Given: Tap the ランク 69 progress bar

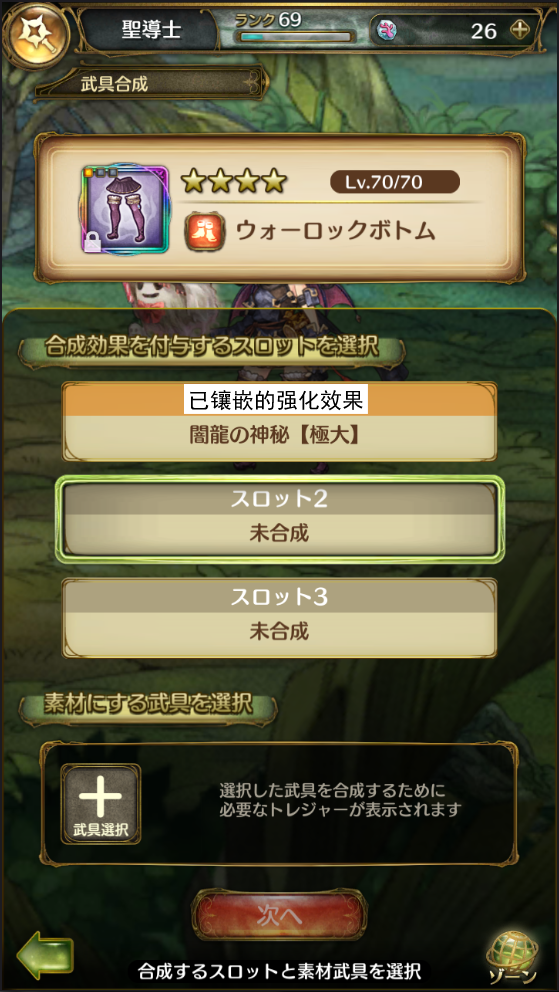Looking at the screenshot, I should [295, 37].
